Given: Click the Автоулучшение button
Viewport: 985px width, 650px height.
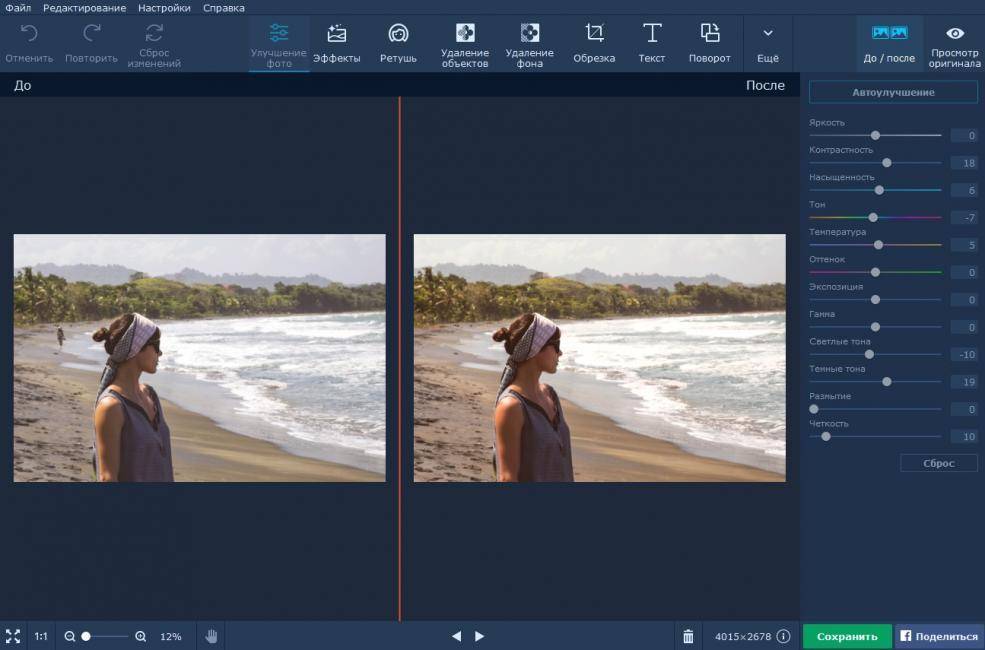Looking at the screenshot, I should pos(893,92).
